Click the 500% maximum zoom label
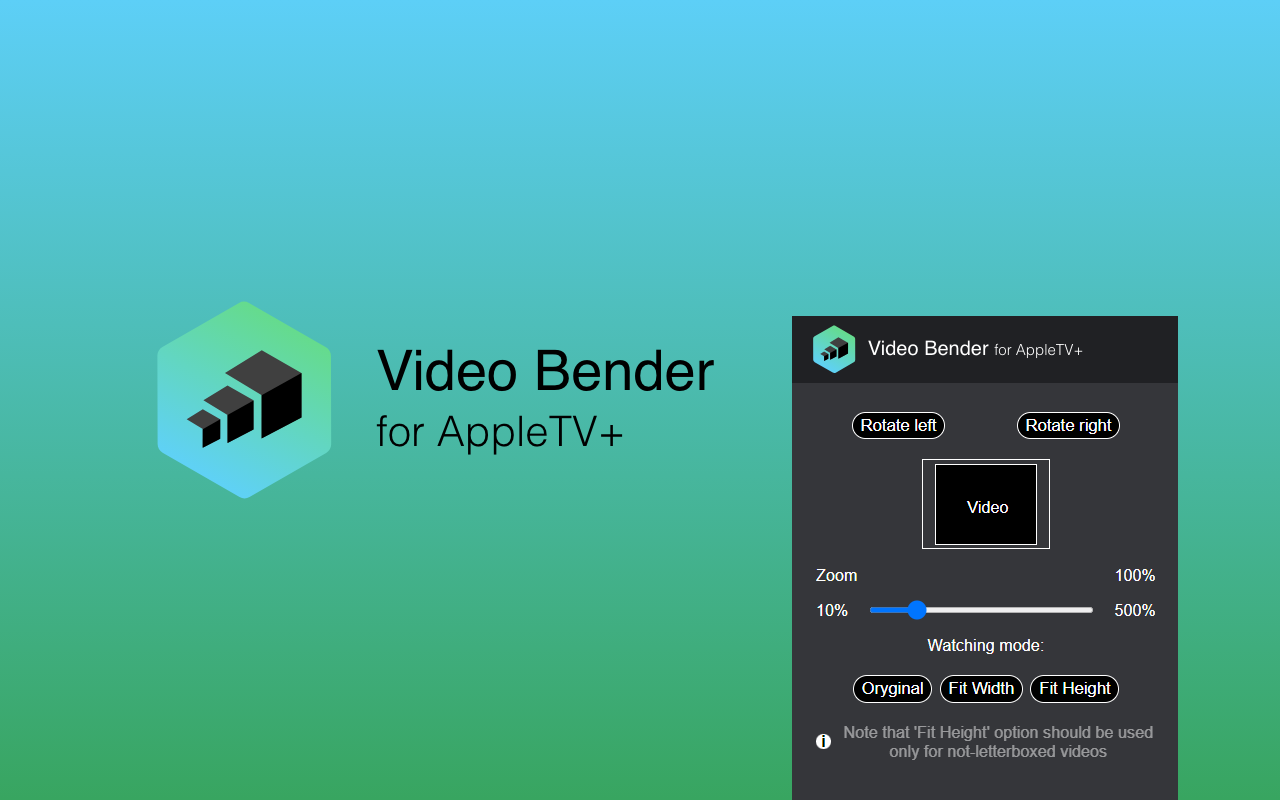The image size is (1280, 800). pyautogui.click(x=1135, y=610)
